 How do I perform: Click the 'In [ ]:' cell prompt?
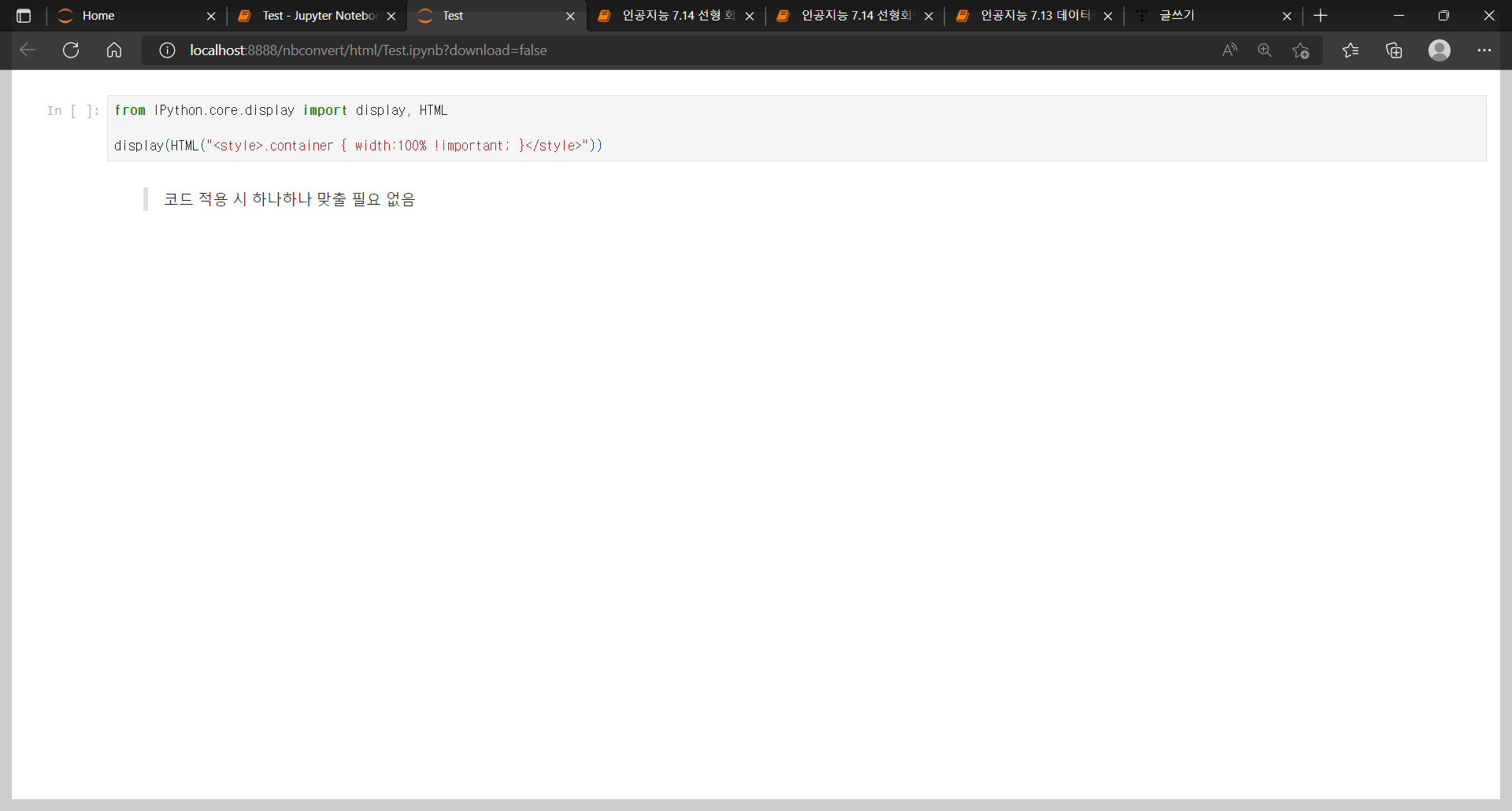(x=73, y=111)
